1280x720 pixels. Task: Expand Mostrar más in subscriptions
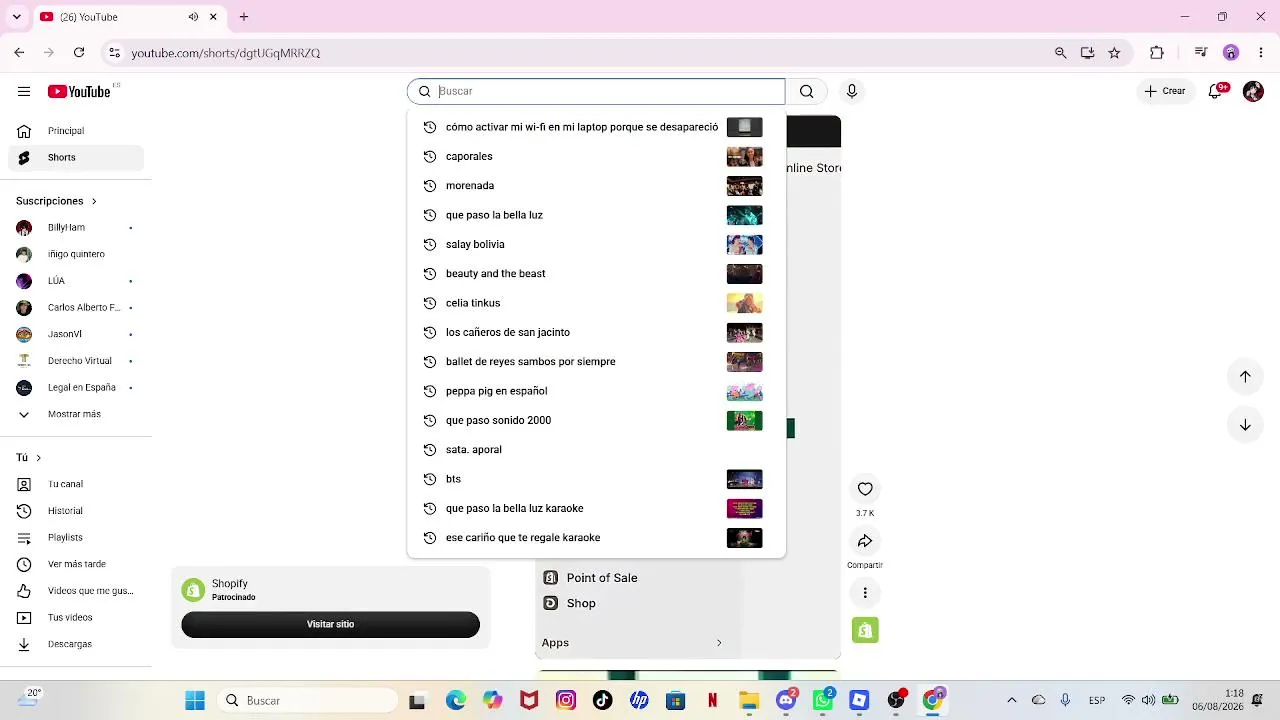72,414
